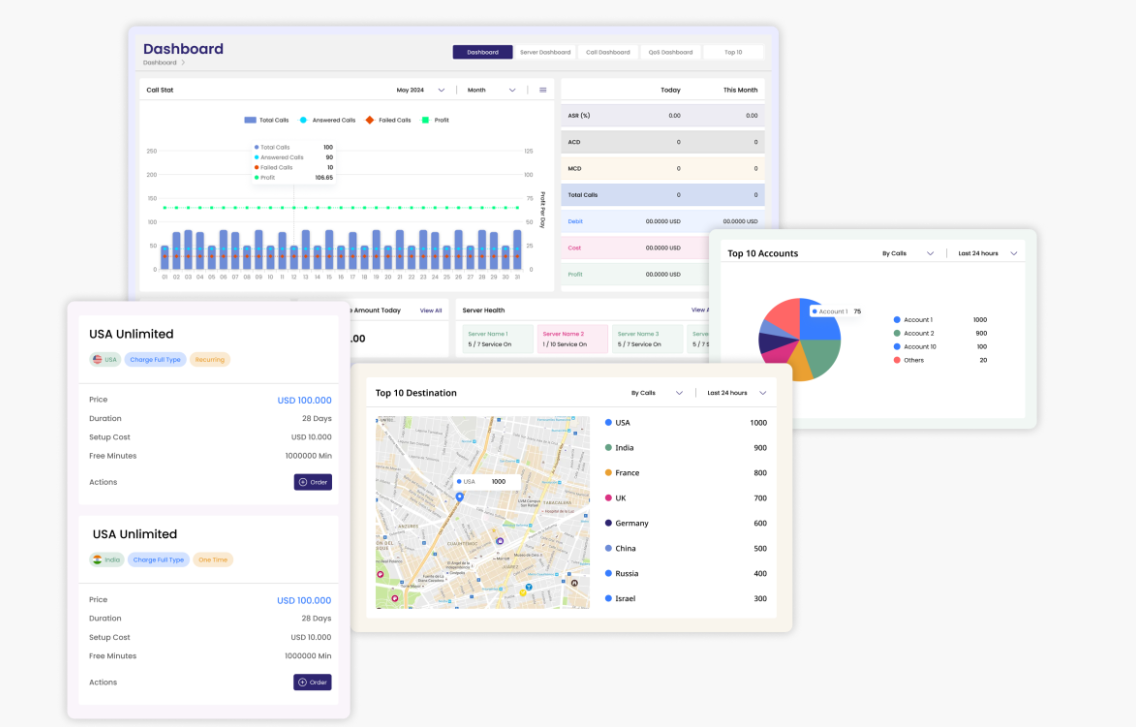
Task: Click plus icon in first Order button
Action: pyautogui.click(x=303, y=482)
